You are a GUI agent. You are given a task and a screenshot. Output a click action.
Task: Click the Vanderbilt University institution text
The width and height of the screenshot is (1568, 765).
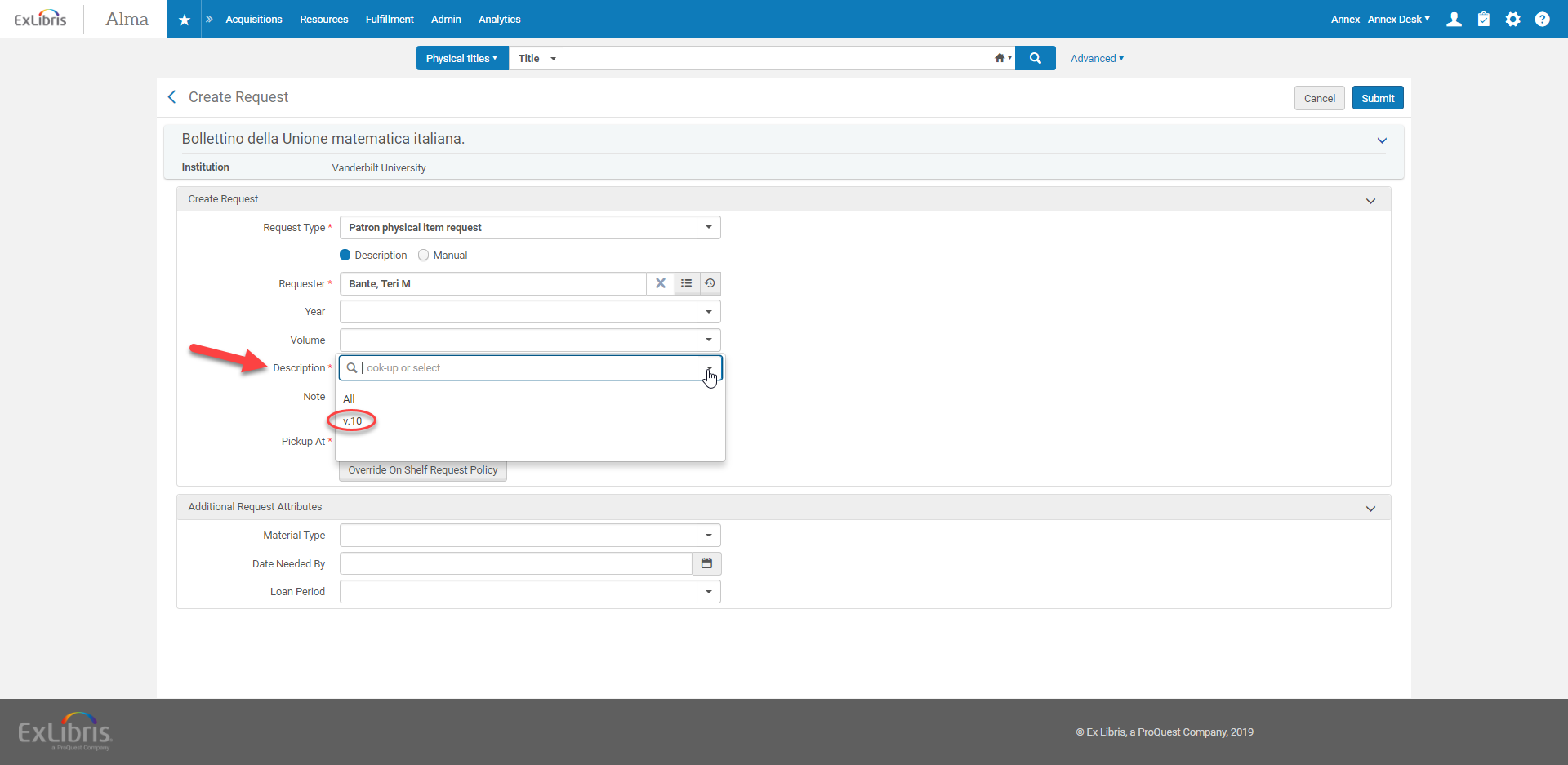(379, 167)
